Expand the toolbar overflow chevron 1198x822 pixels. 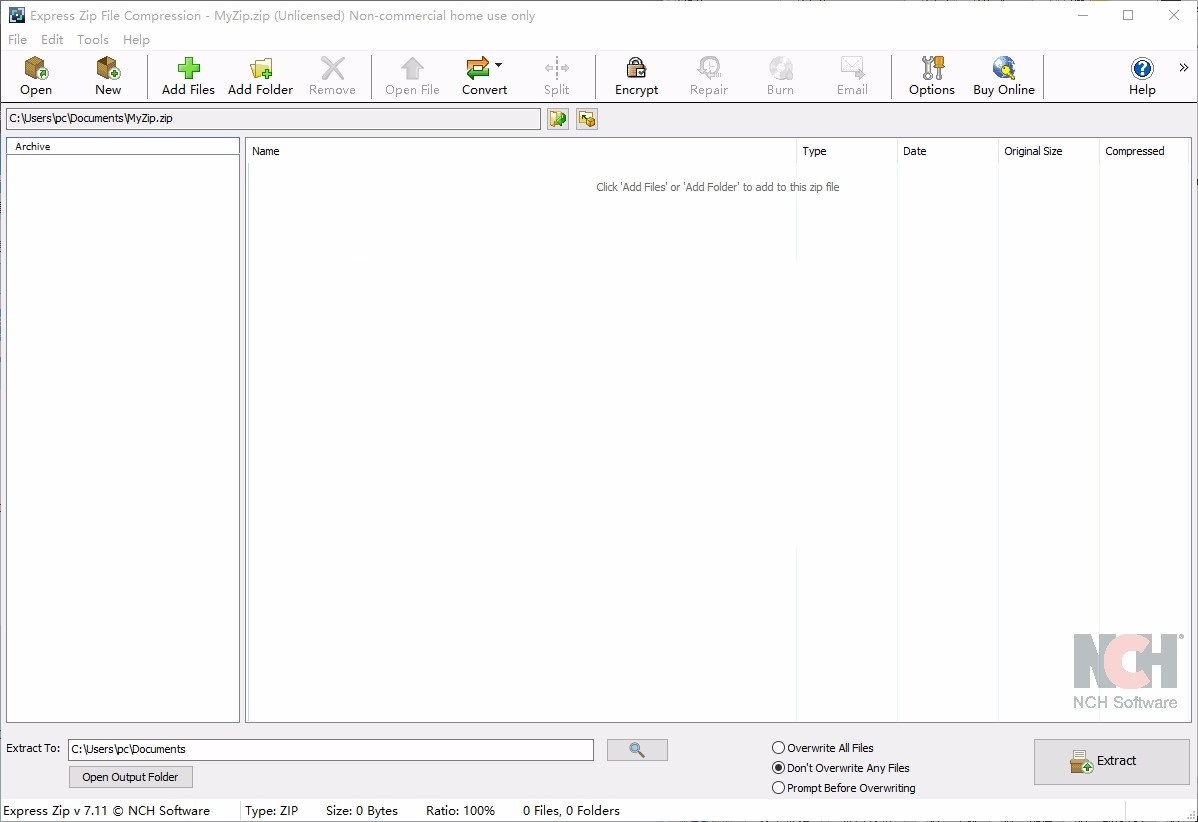point(1184,66)
